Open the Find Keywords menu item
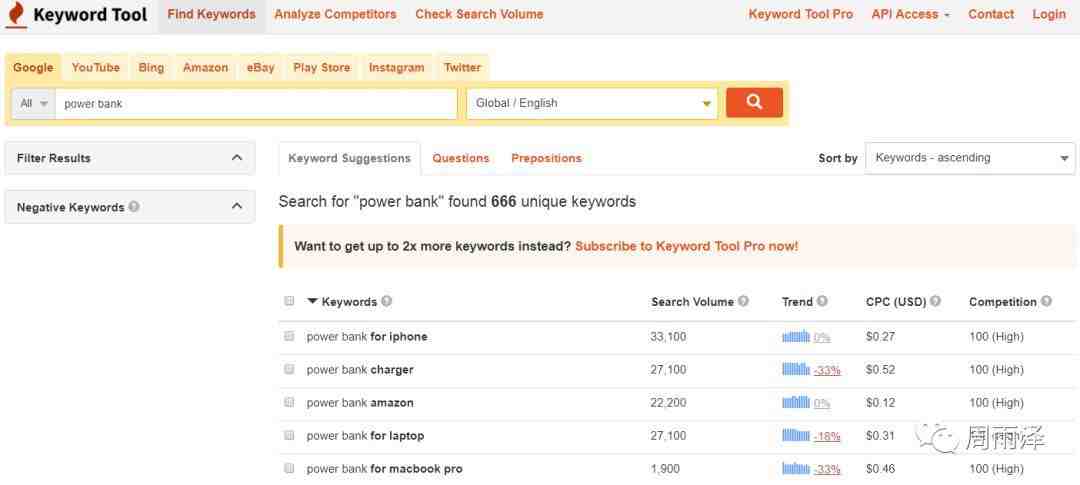Screen dimensions: 1080x485 coord(211,14)
